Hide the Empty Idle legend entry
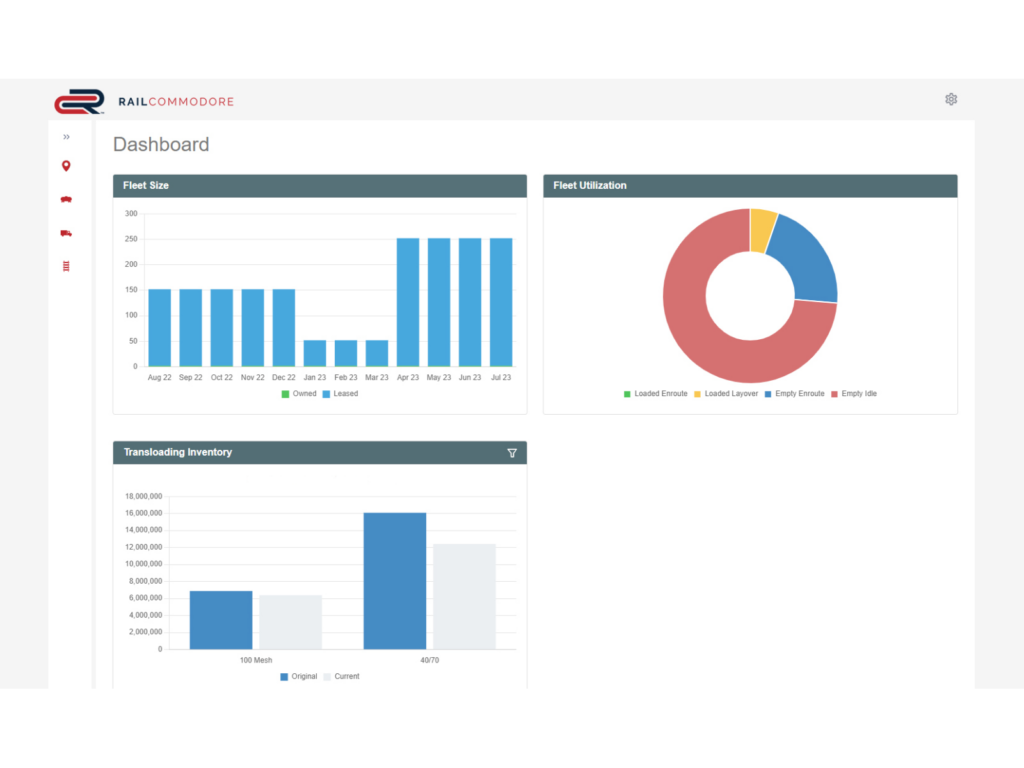 (x=858, y=394)
